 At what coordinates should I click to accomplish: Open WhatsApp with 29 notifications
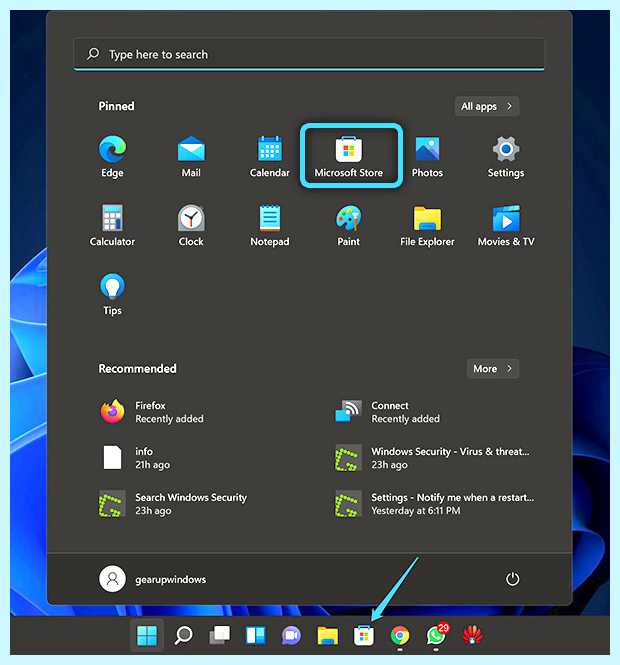pyautogui.click(x=436, y=635)
